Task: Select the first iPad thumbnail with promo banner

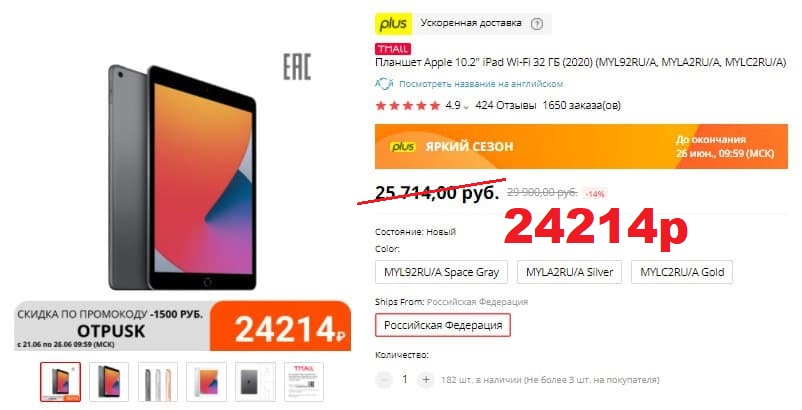Action: 60,382
